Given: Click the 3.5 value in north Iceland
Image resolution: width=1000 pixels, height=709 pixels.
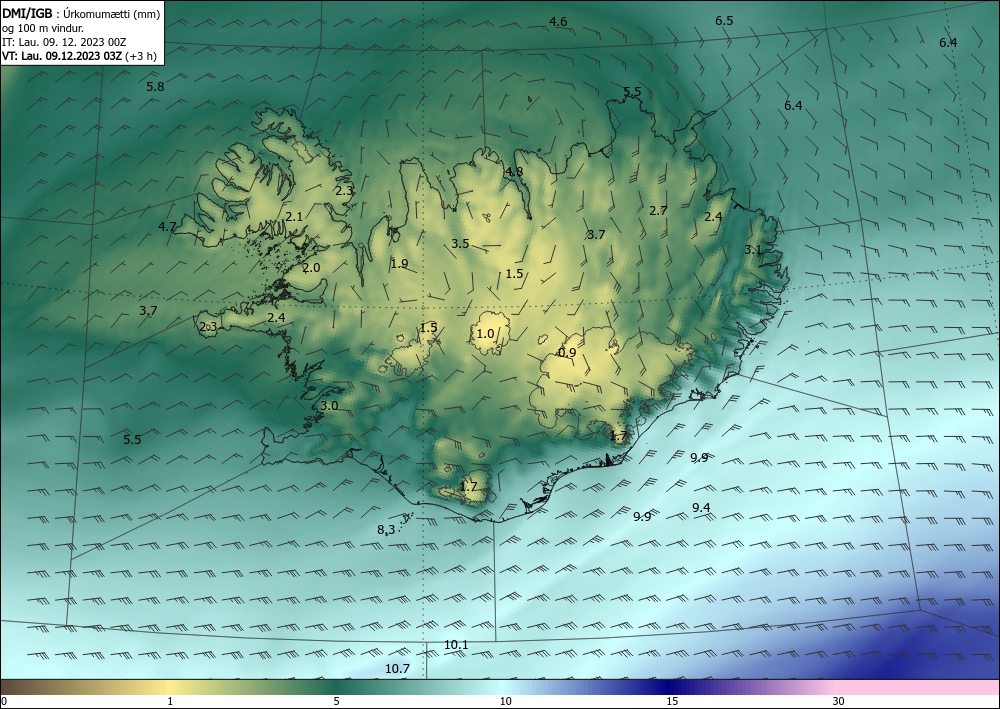Looking at the screenshot, I should coord(460,244).
